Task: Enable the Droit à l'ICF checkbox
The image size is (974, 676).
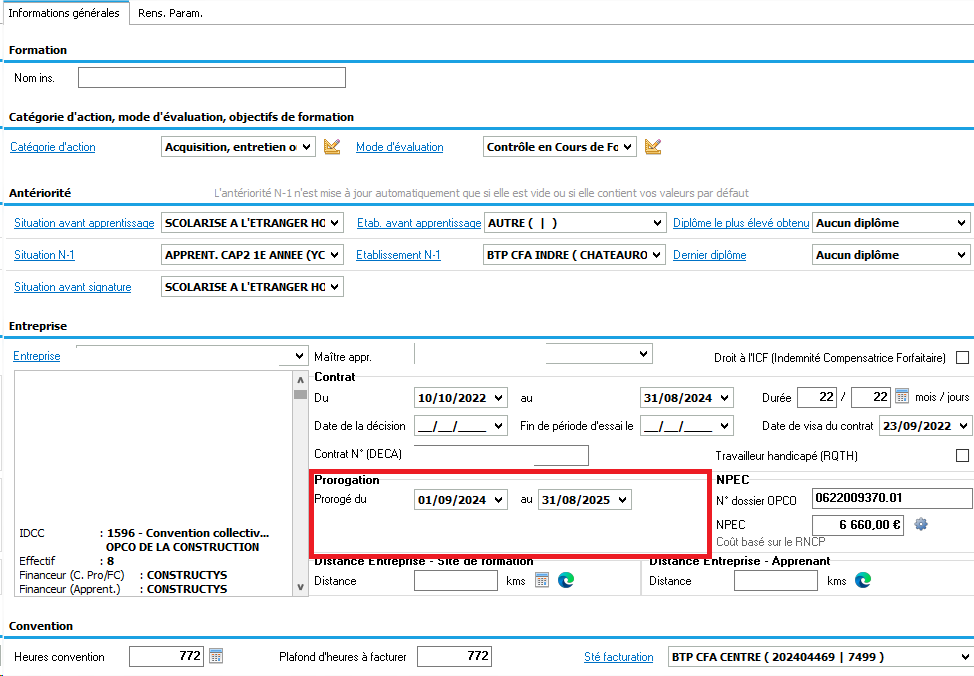Action: point(962,357)
